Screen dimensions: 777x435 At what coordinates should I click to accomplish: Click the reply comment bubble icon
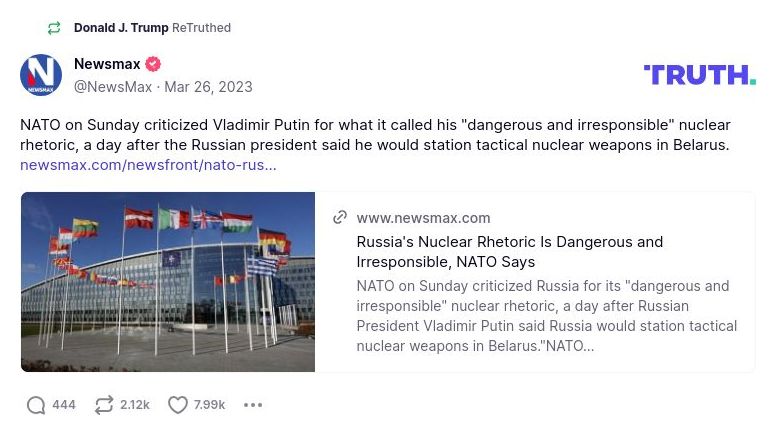36,405
